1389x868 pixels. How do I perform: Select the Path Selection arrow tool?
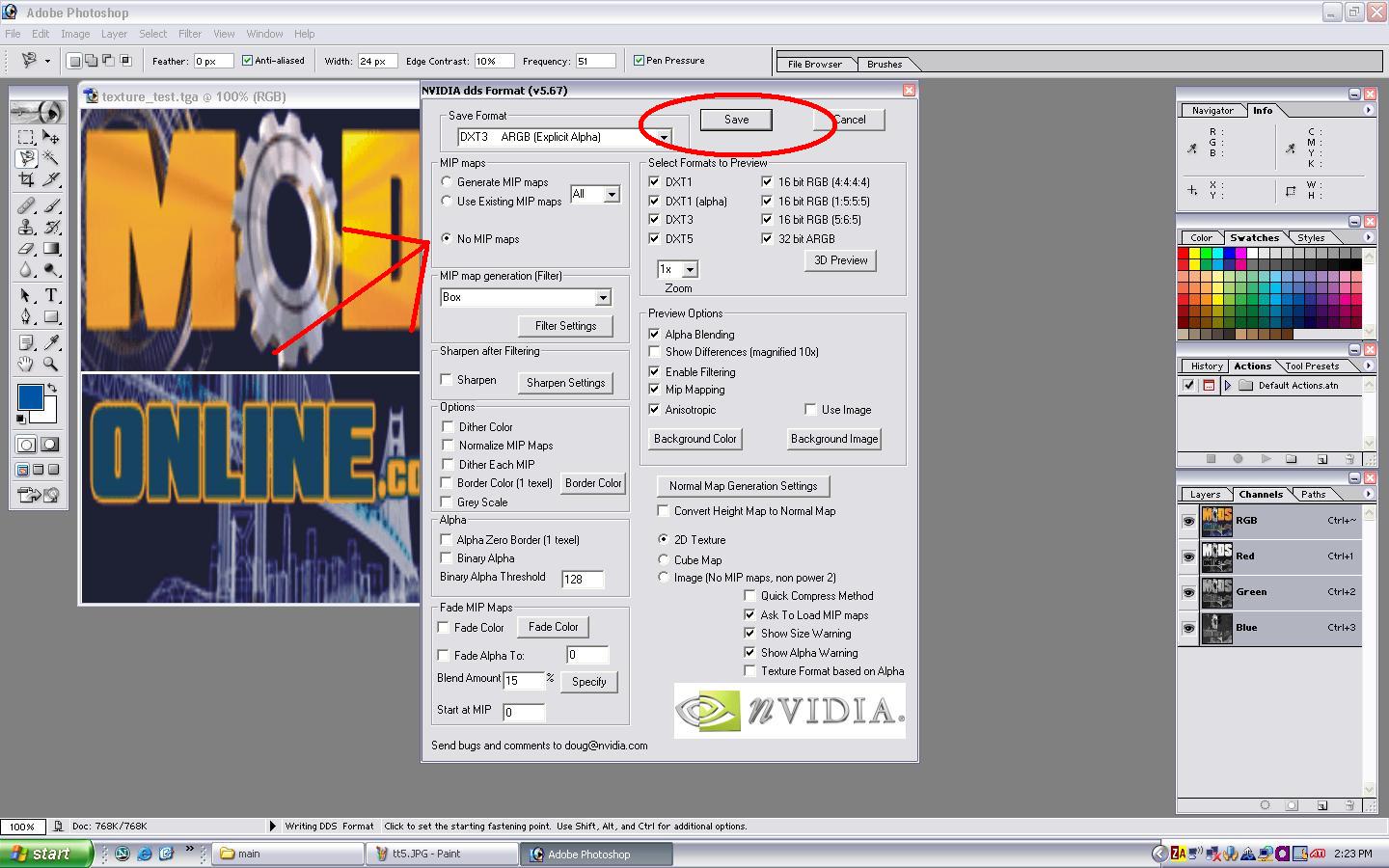pos(27,295)
